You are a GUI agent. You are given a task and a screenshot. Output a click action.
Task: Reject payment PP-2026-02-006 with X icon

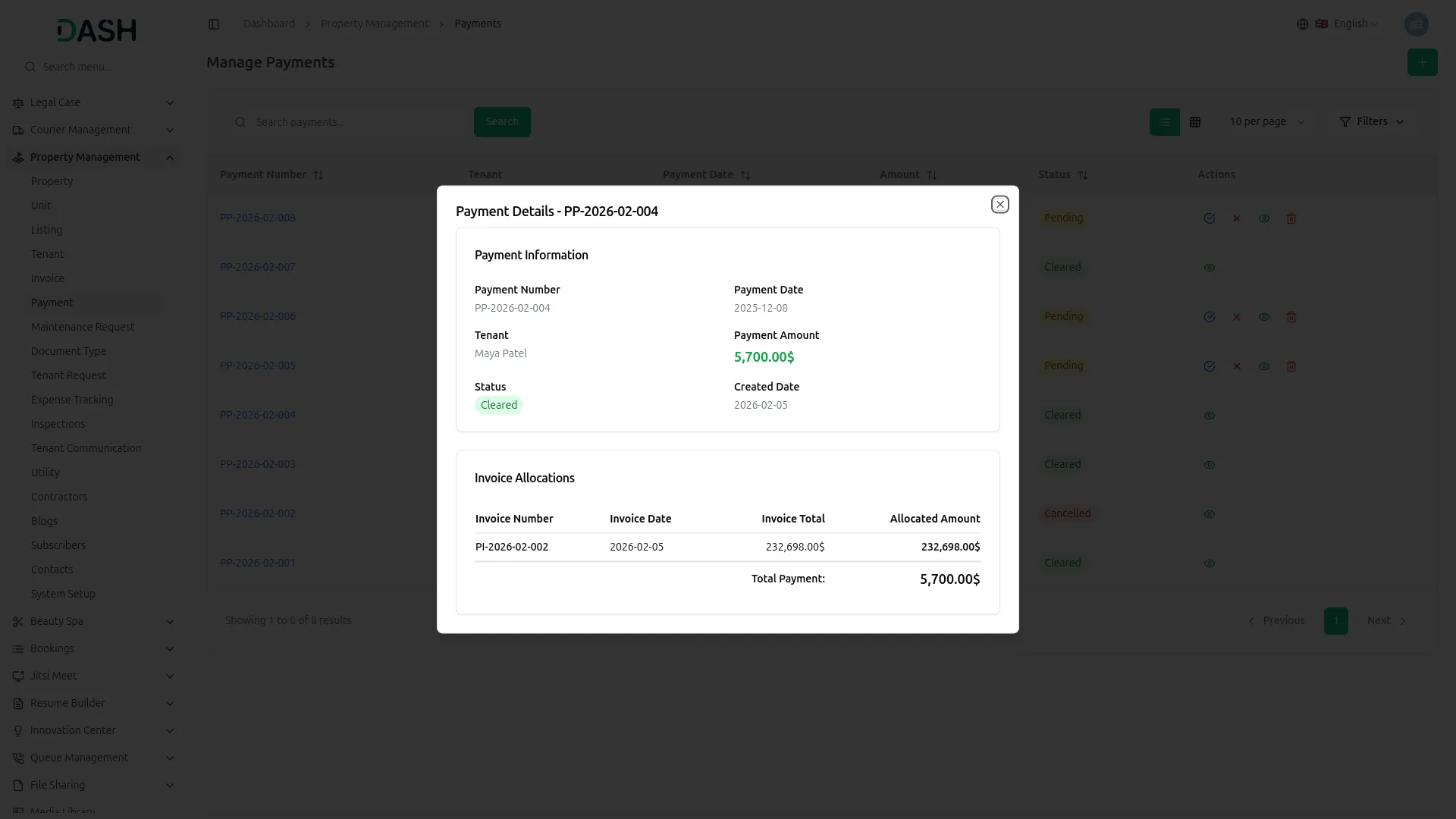1237,317
